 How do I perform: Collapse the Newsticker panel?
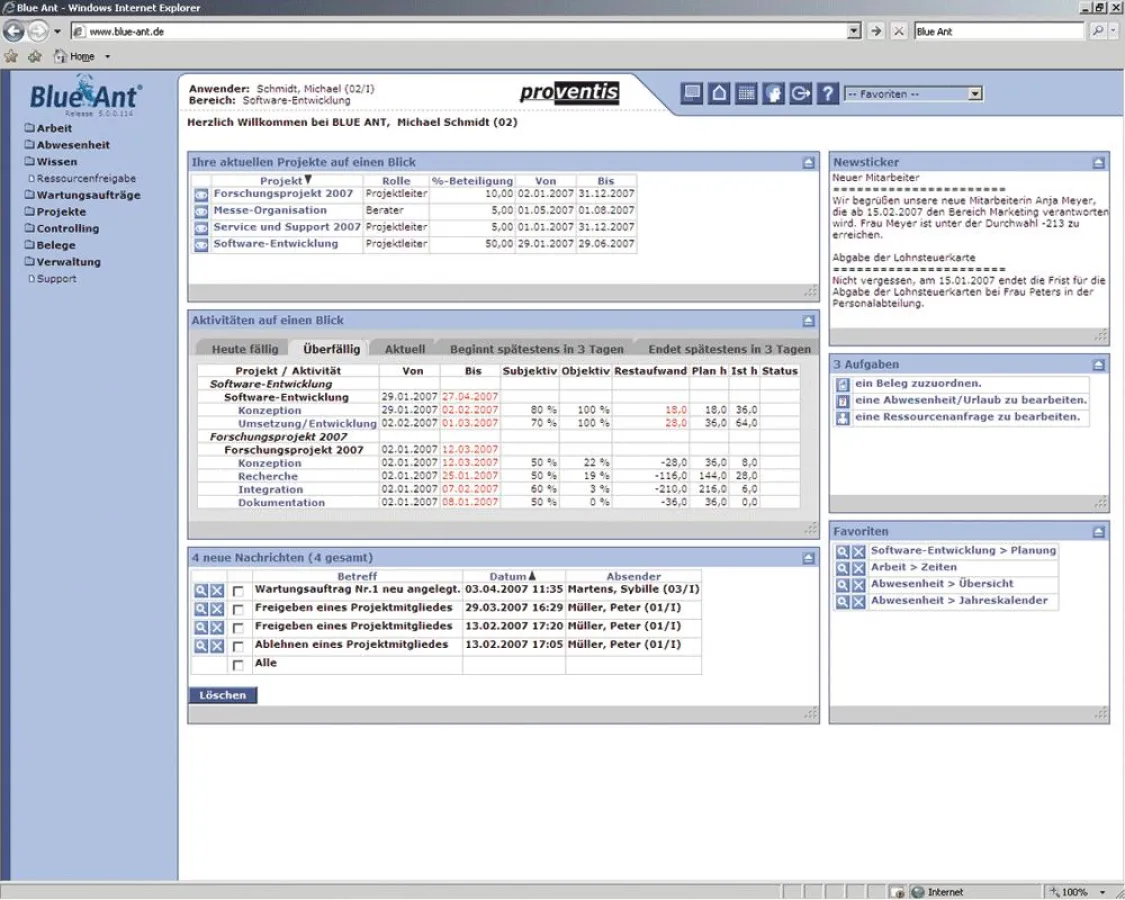point(1098,162)
